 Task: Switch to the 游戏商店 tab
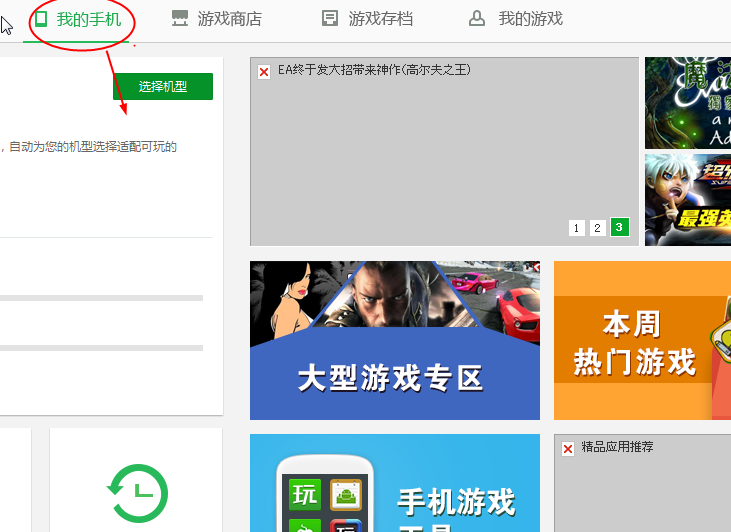coord(217,19)
